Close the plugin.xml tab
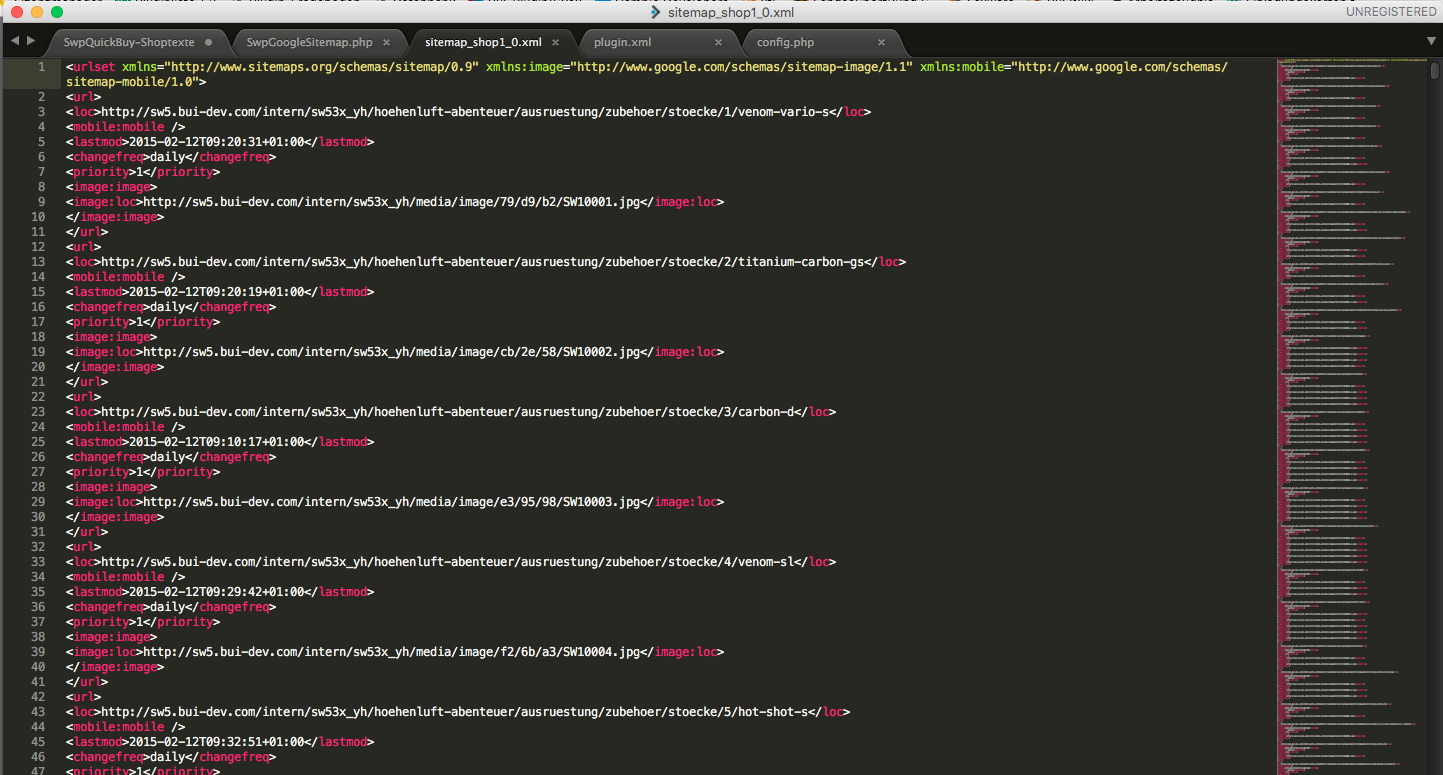Screen dimensions: 1443x775 pyautogui.click(x=718, y=43)
